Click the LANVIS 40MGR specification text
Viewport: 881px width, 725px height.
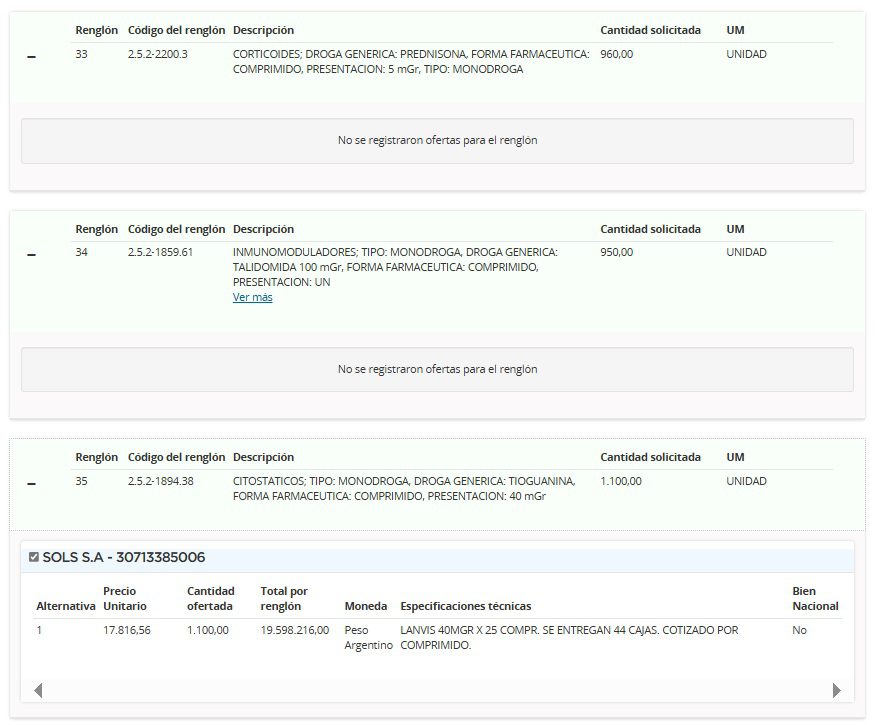pyautogui.click(x=568, y=637)
